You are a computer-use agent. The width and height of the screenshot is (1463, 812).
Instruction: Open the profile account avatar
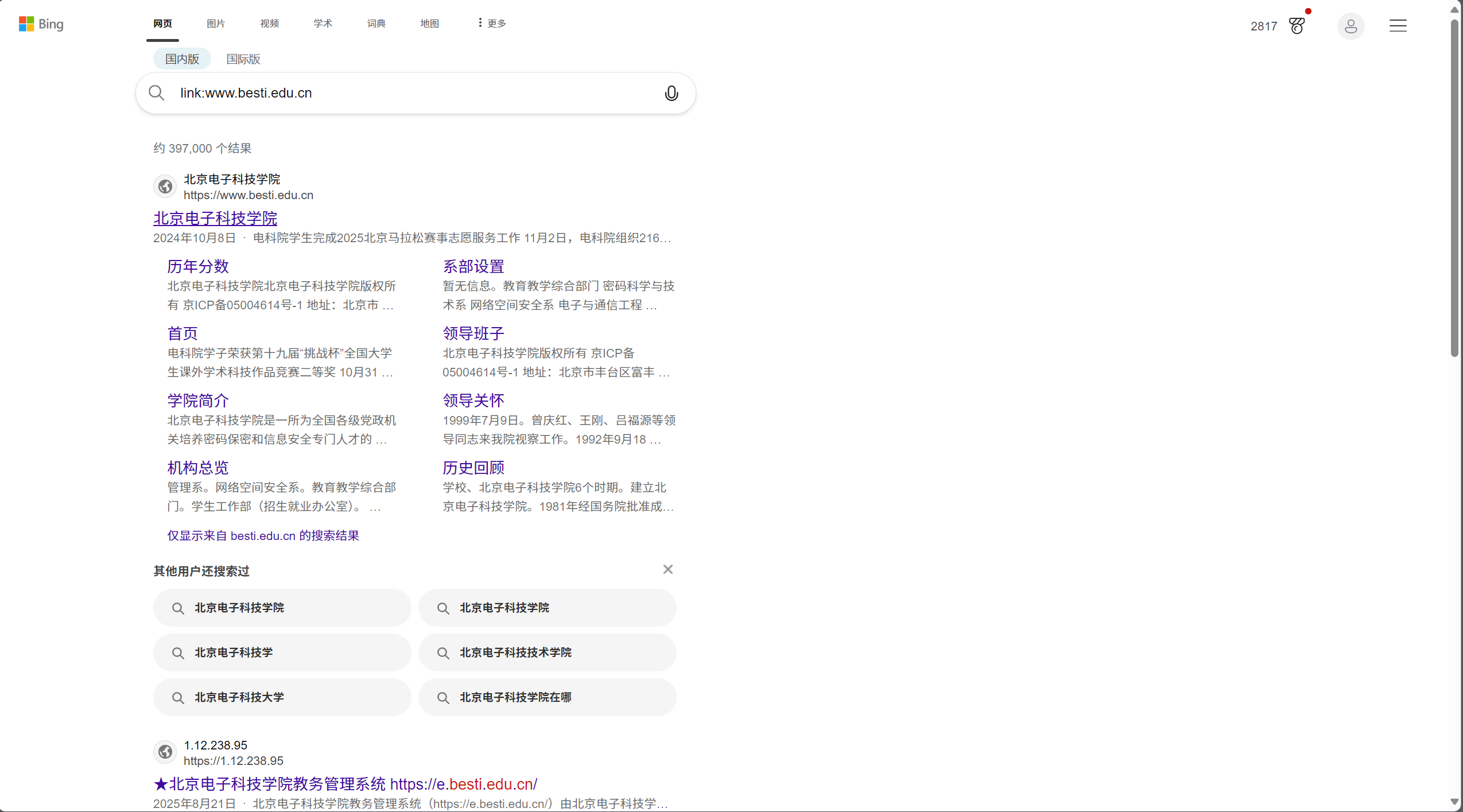1351,26
